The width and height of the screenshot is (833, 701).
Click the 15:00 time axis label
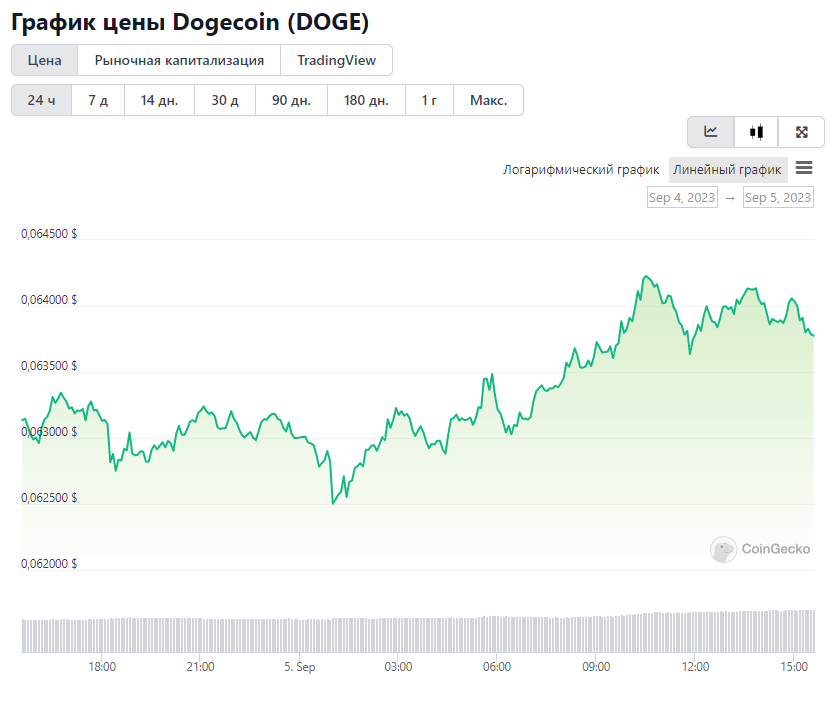point(794,666)
